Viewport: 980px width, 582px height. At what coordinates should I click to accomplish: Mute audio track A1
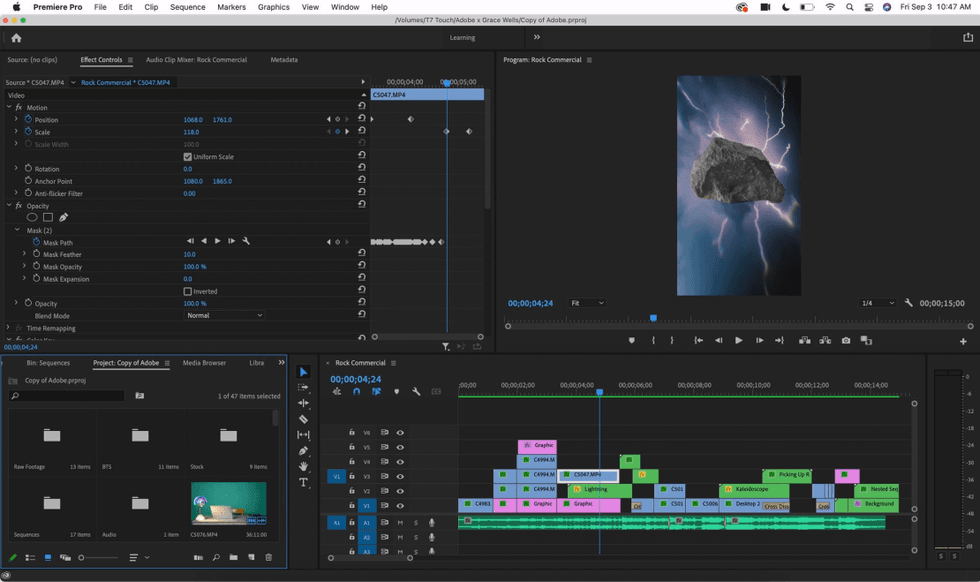(400, 523)
